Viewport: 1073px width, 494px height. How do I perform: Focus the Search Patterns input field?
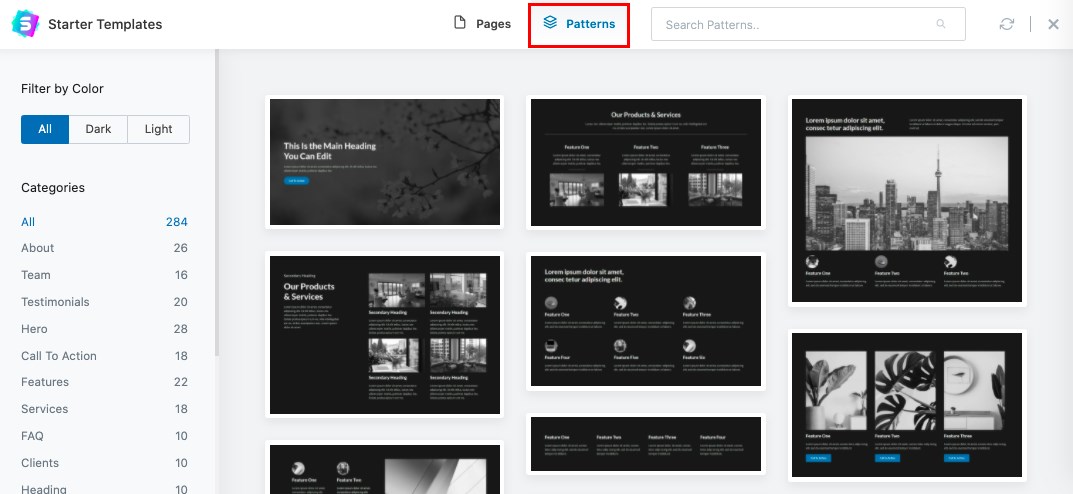point(808,24)
